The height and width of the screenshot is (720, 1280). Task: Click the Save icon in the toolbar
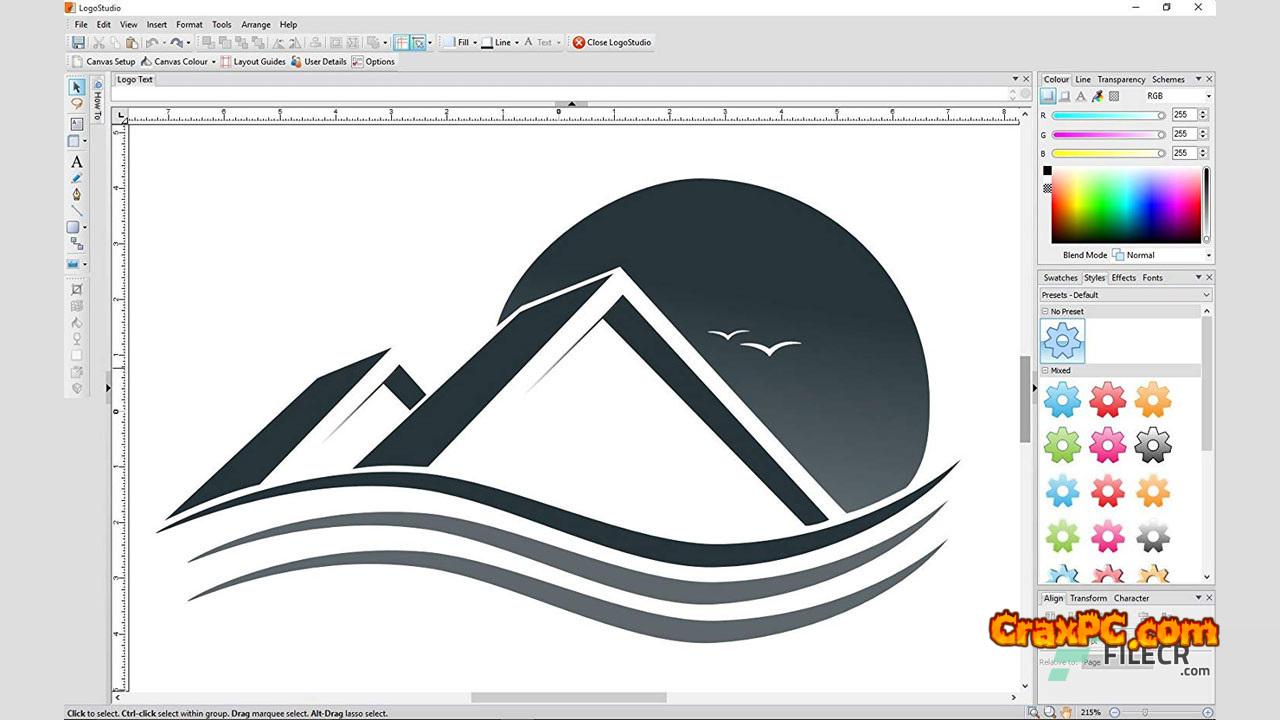[78, 42]
